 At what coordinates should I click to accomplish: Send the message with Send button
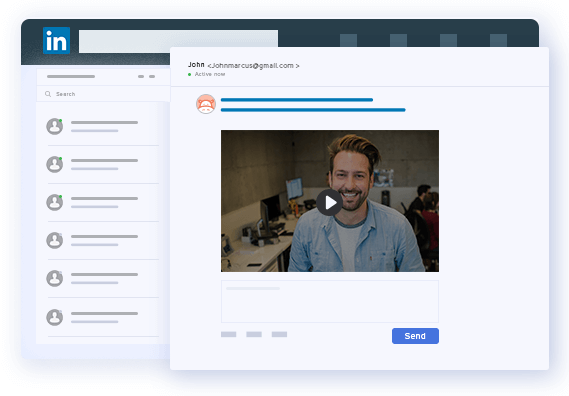point(415,336)
